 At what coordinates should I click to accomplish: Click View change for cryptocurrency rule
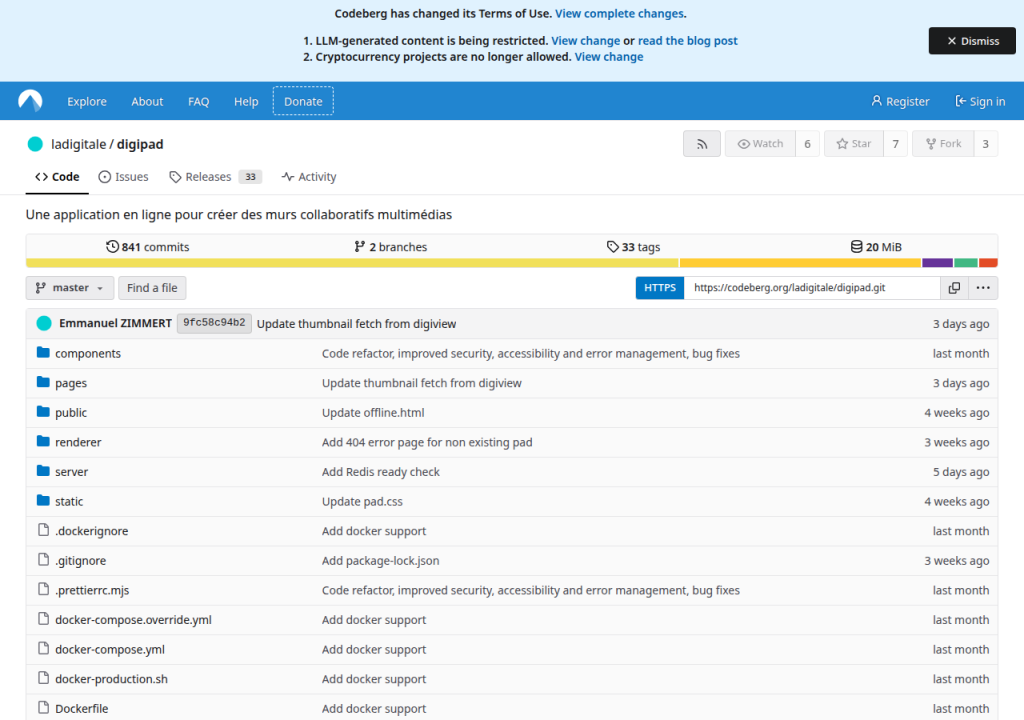[609, 57]
